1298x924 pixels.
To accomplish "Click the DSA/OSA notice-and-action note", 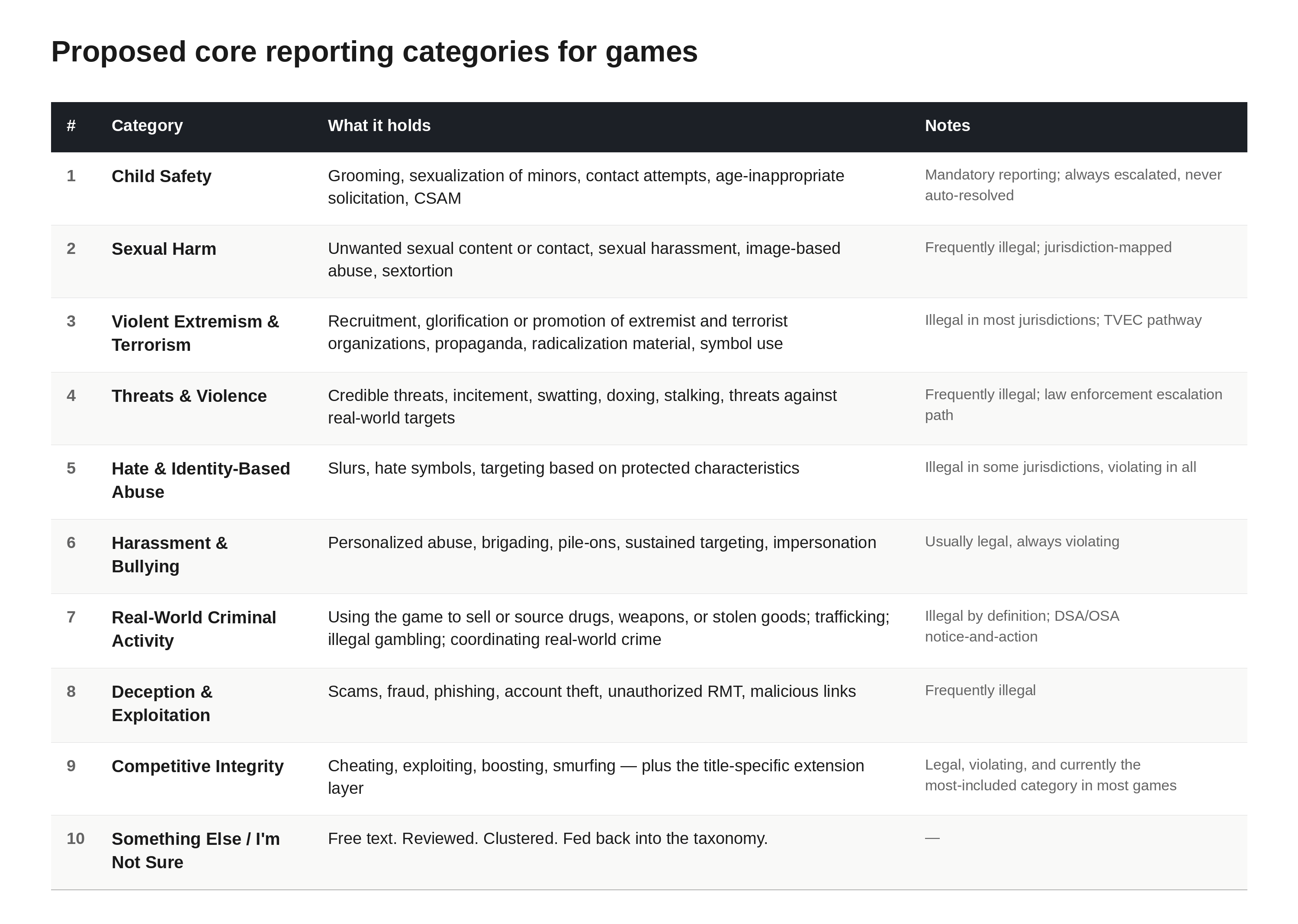I will click(x=1022, y=626).
